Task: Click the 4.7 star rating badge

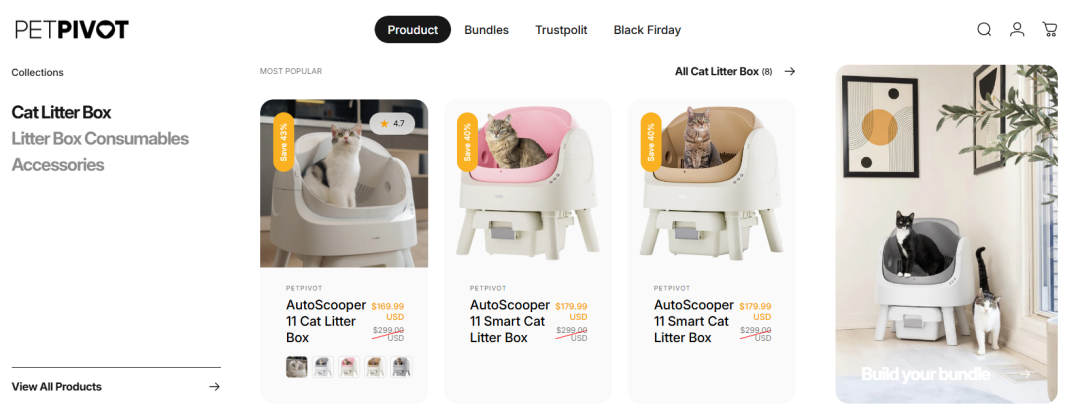Action: click(x=392, y=124)
